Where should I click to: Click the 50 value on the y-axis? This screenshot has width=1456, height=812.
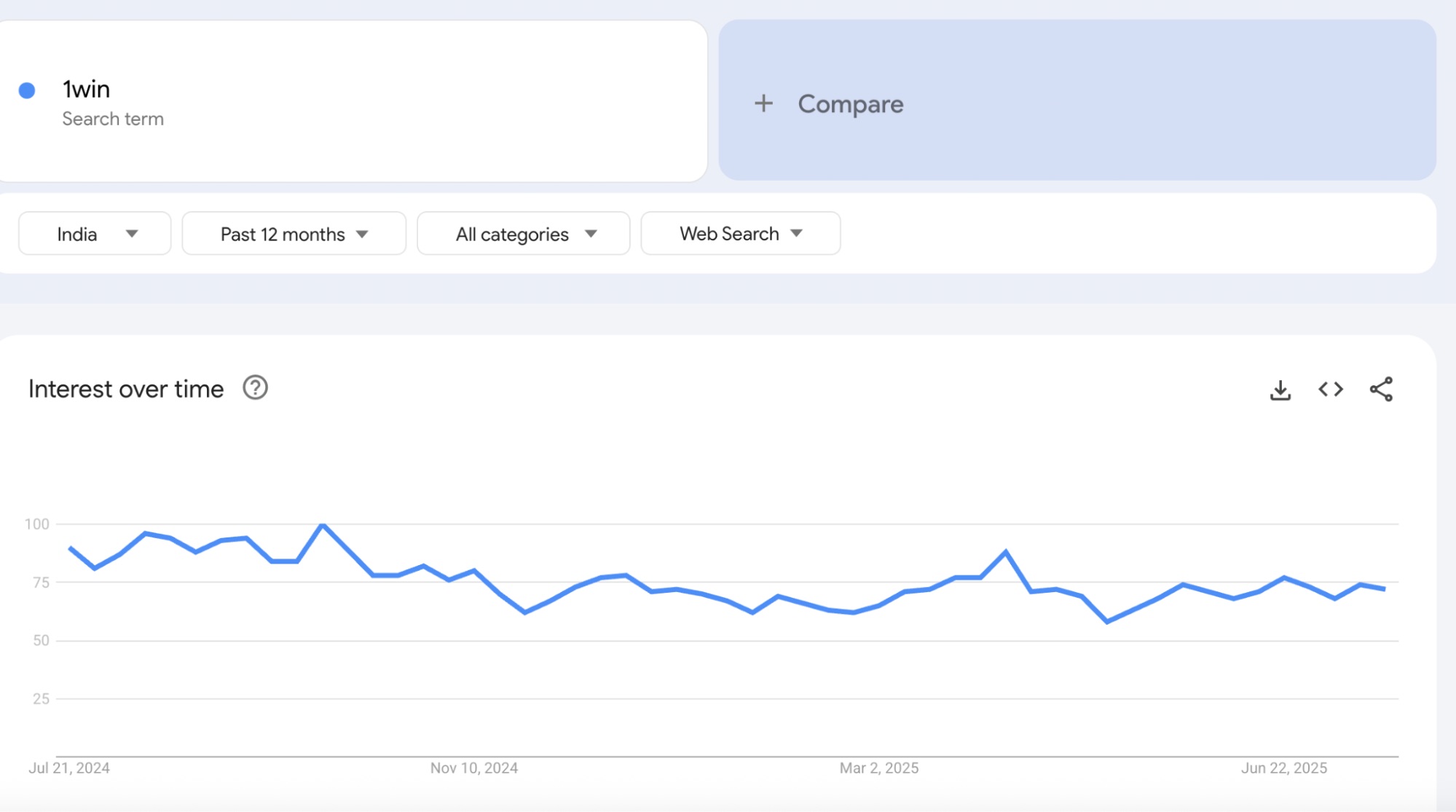[41, 641]
